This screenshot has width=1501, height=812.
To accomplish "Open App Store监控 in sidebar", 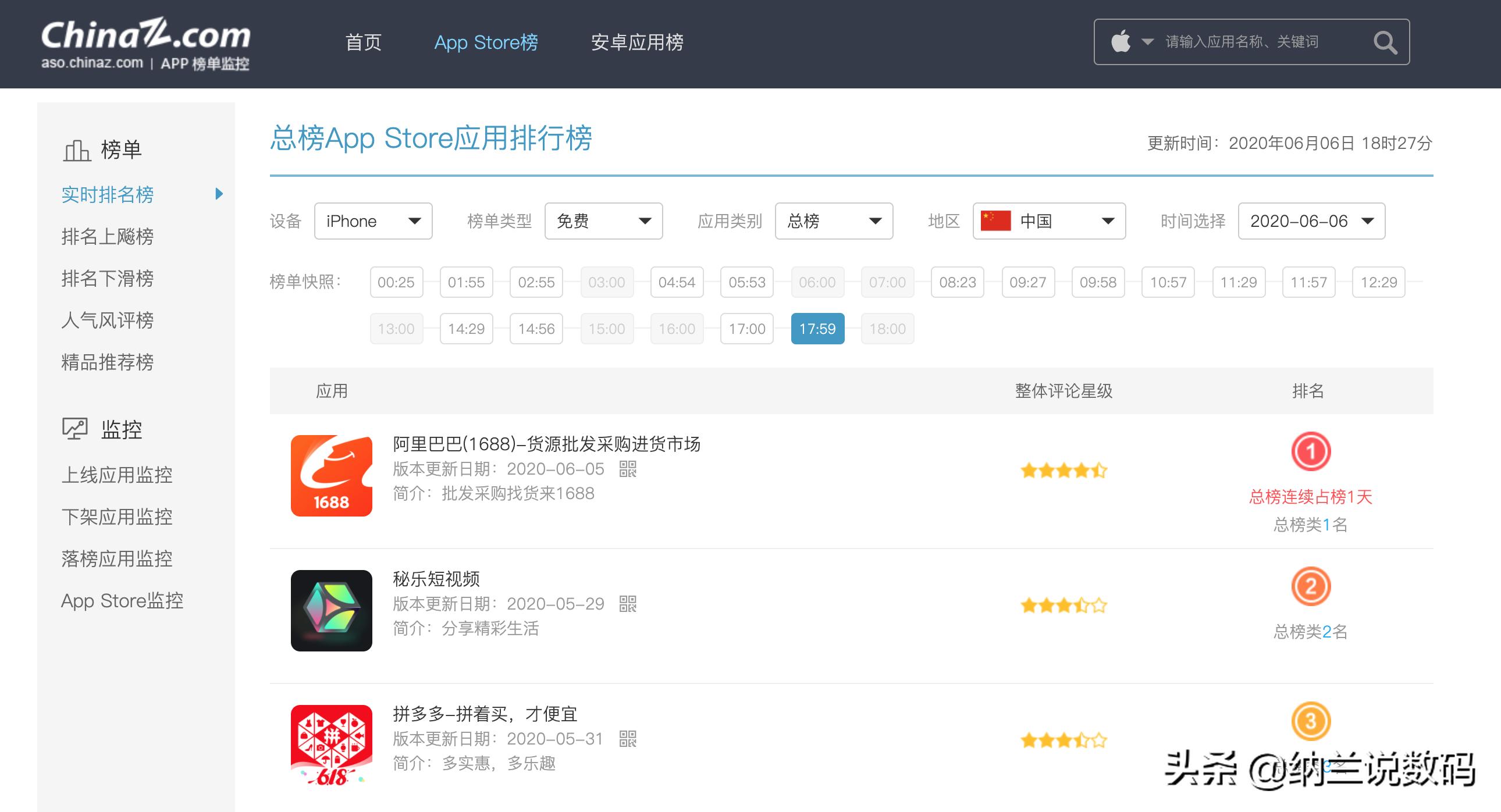I will tap(122, 600).
